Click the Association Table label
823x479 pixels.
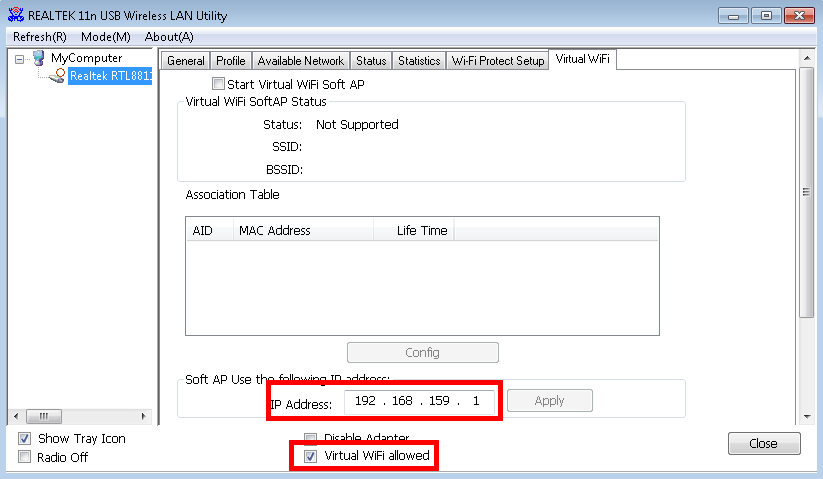pos(232,195)
